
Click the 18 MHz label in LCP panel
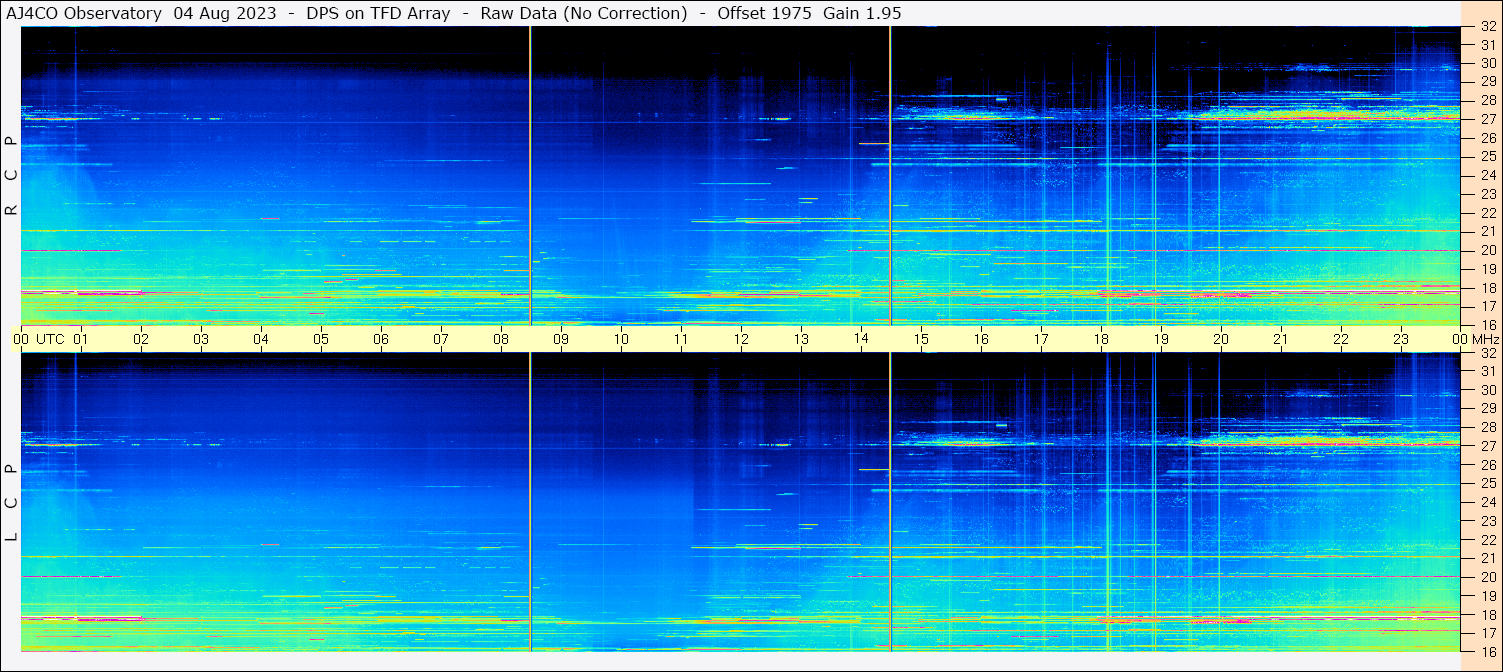click(1487, 615)
